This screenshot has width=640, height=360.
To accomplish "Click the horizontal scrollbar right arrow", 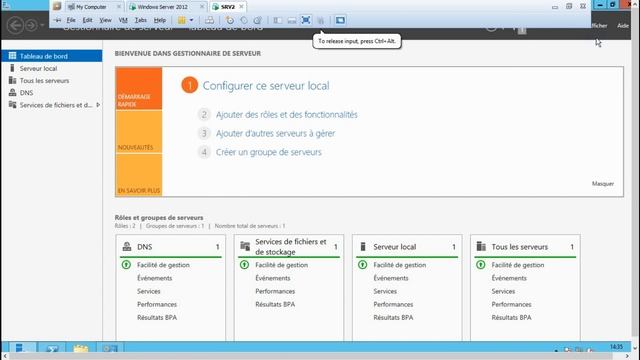I will coord(627,356).
